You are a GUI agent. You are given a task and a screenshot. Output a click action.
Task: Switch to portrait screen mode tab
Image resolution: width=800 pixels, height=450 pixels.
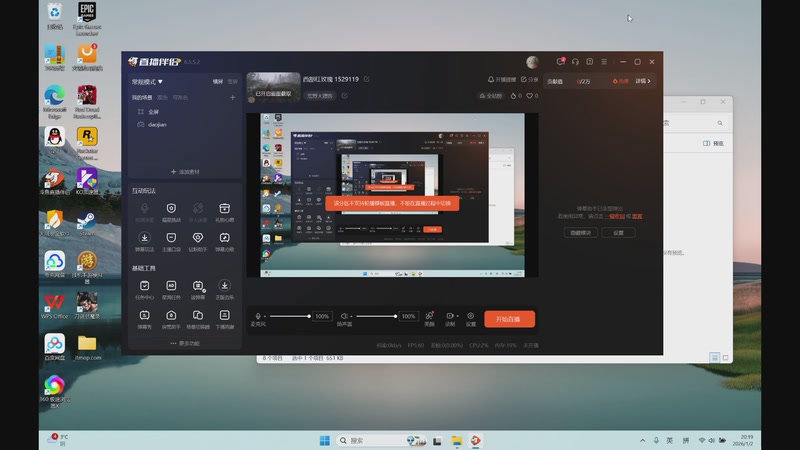point(233,82)
